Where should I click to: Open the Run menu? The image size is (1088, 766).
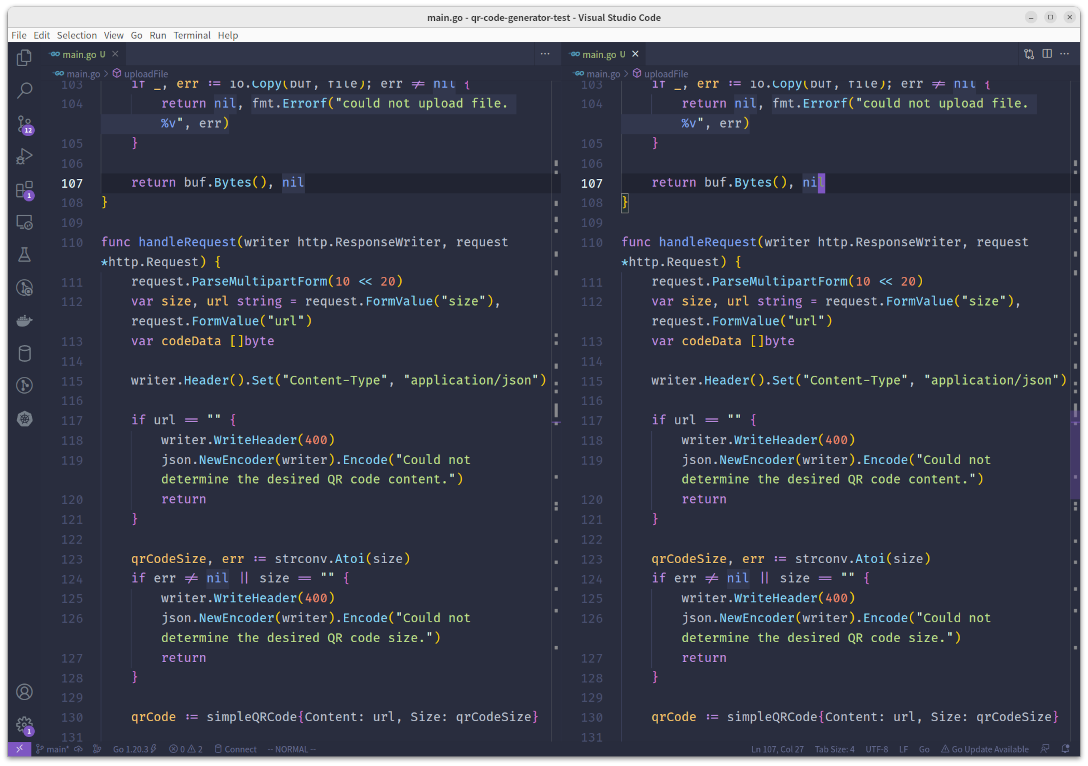click(x=158, y=35)
